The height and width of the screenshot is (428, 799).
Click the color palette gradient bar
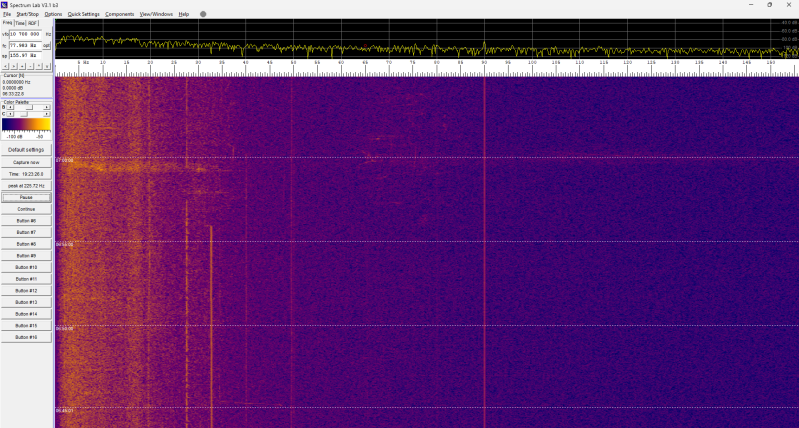click(x=26, y=124)
